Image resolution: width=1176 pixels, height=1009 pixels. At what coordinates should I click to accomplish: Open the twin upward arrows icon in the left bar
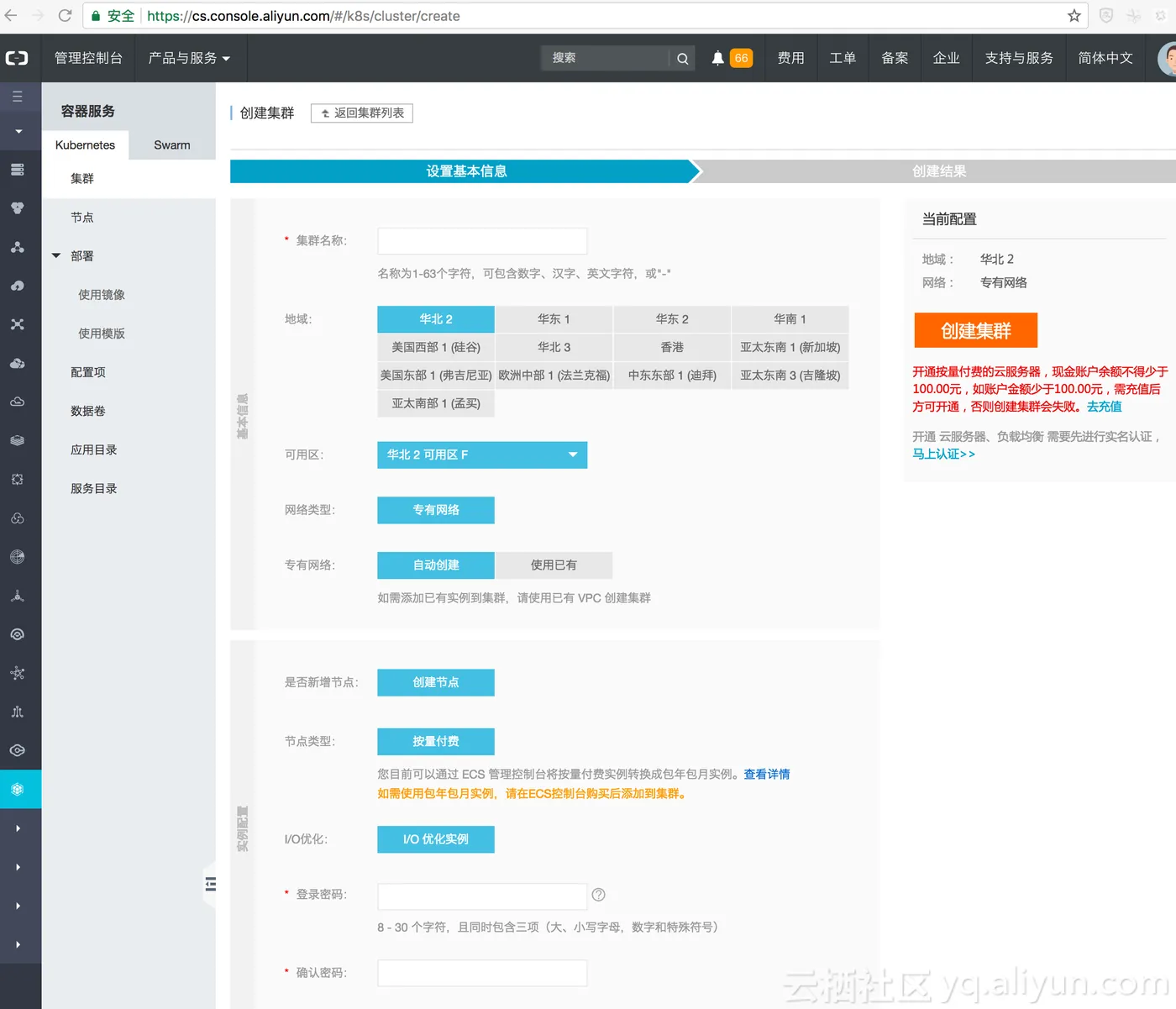pos(17,712)
